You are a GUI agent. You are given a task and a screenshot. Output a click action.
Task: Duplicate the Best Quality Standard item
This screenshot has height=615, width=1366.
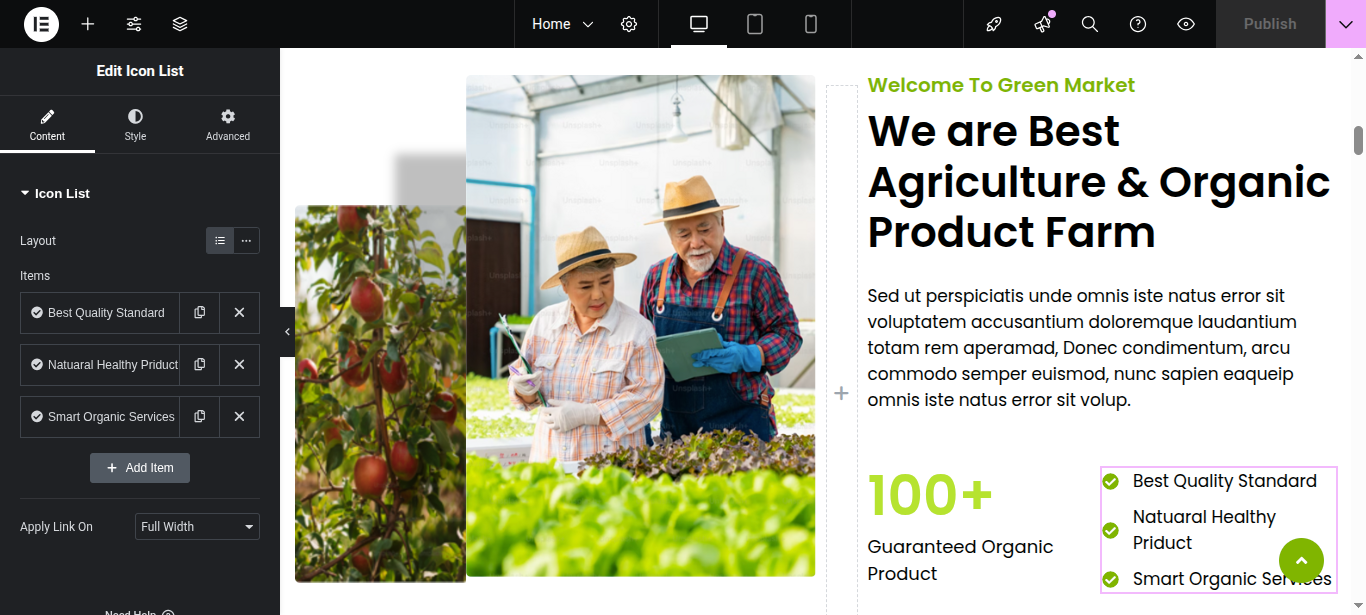[x=199, y=313]
